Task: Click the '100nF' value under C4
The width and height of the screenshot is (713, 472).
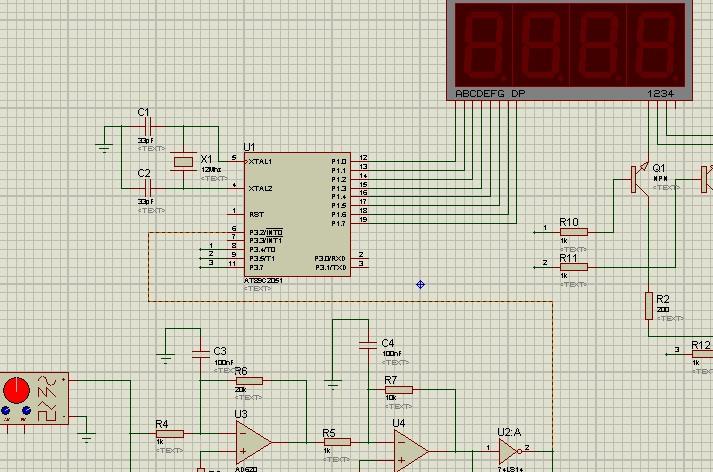Action: coord(392,353)
